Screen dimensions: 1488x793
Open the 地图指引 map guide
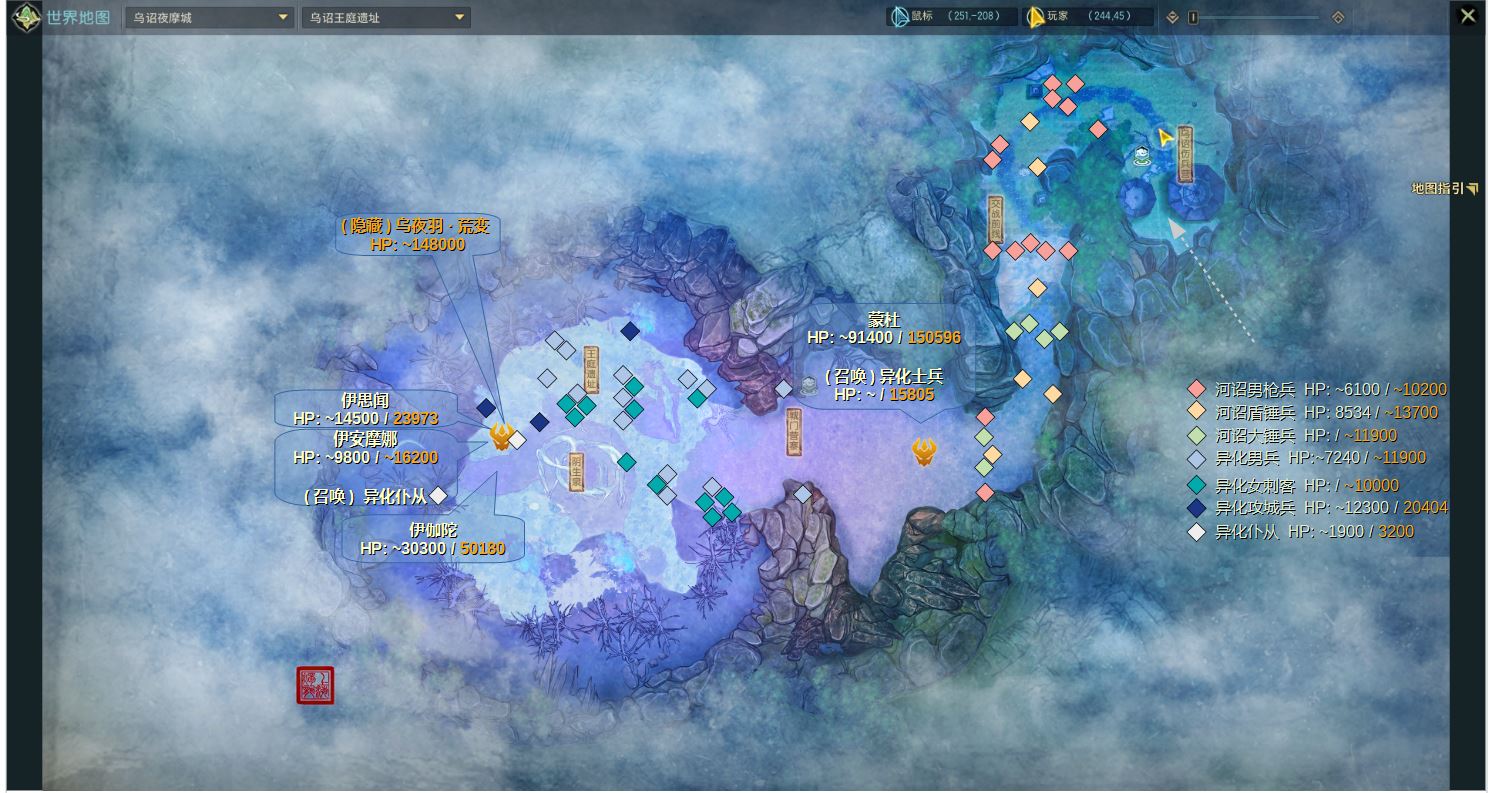tap(1444, 188)
